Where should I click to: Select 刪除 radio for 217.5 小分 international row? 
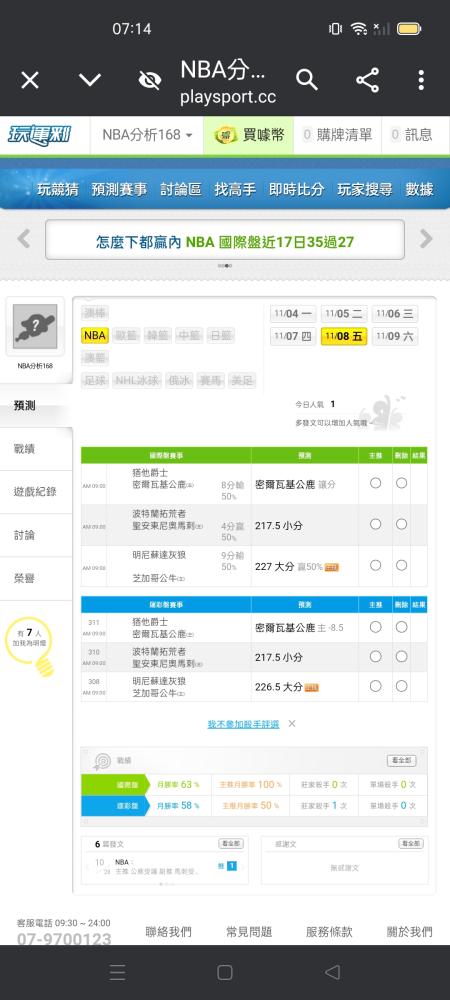click(x=402, y=524)
